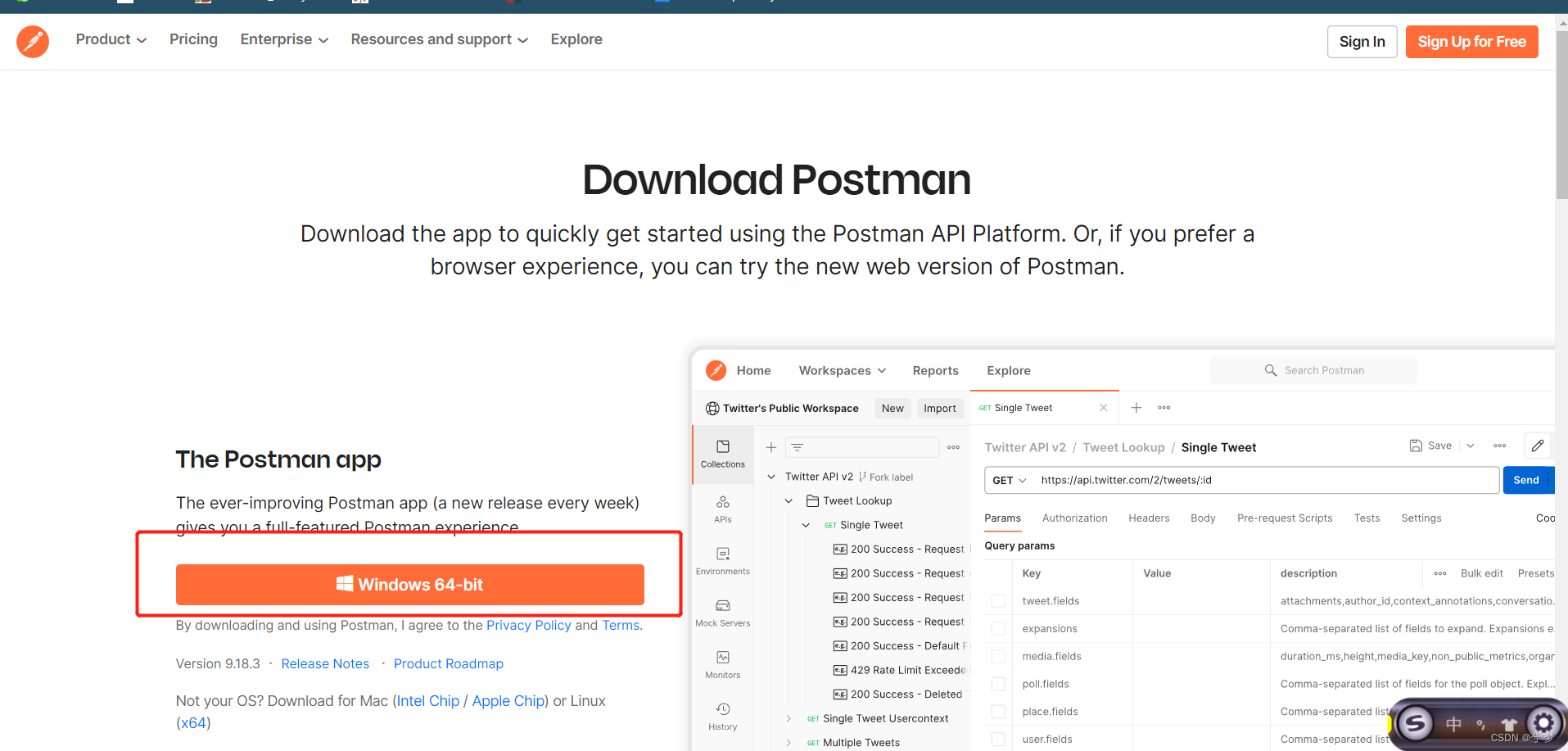1568x751 pixels.
Task: Open Save options dropdown arrow
Action: 1471,446
